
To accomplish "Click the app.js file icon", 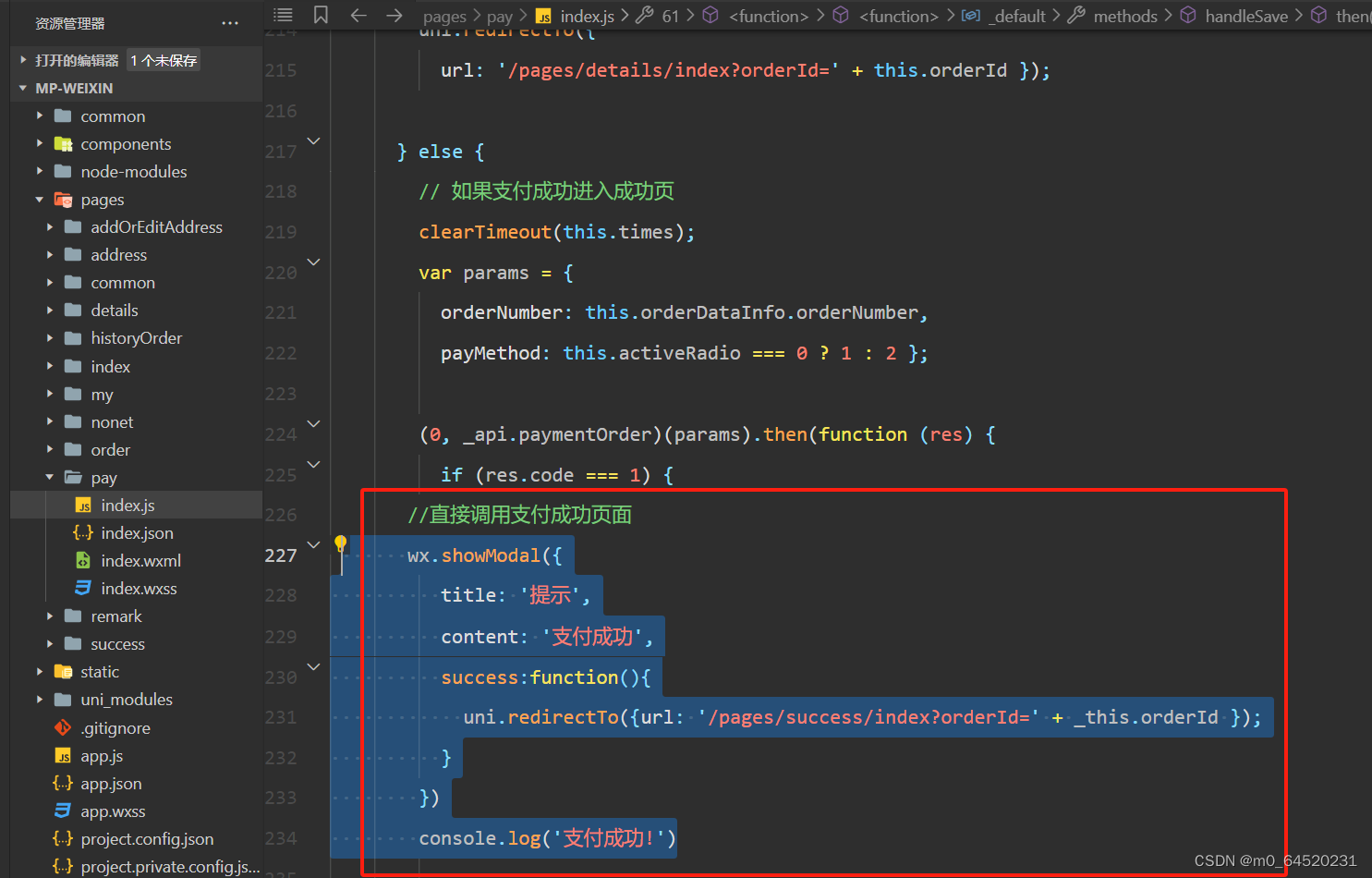I will (63, 756).
